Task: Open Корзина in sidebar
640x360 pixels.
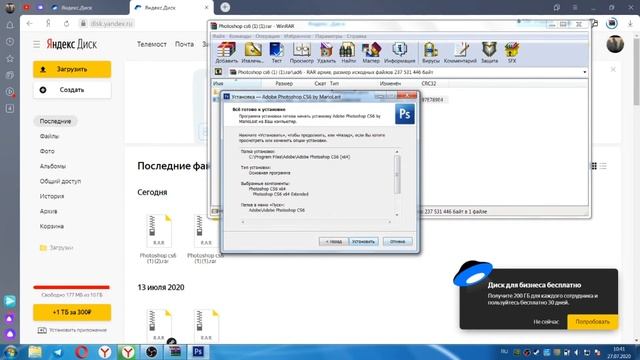Action: [51, 227]
